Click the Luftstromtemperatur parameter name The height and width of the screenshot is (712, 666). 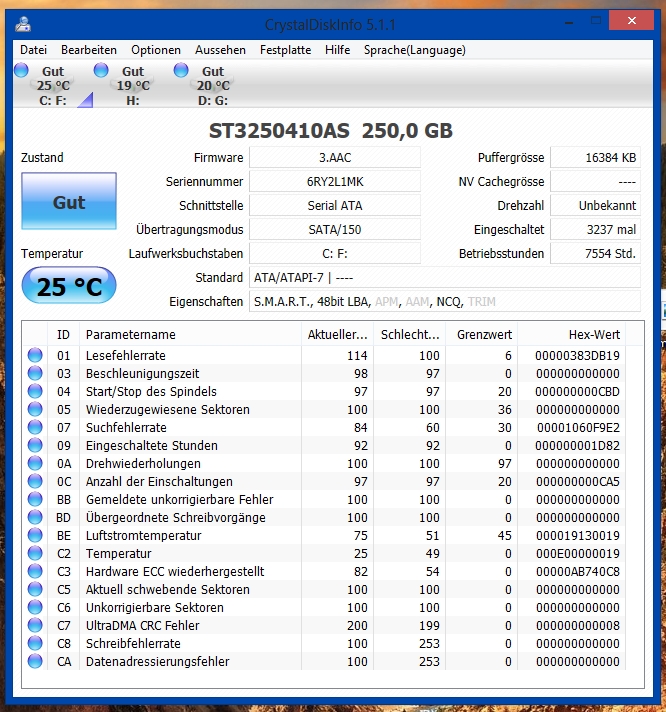pos(143,535)
